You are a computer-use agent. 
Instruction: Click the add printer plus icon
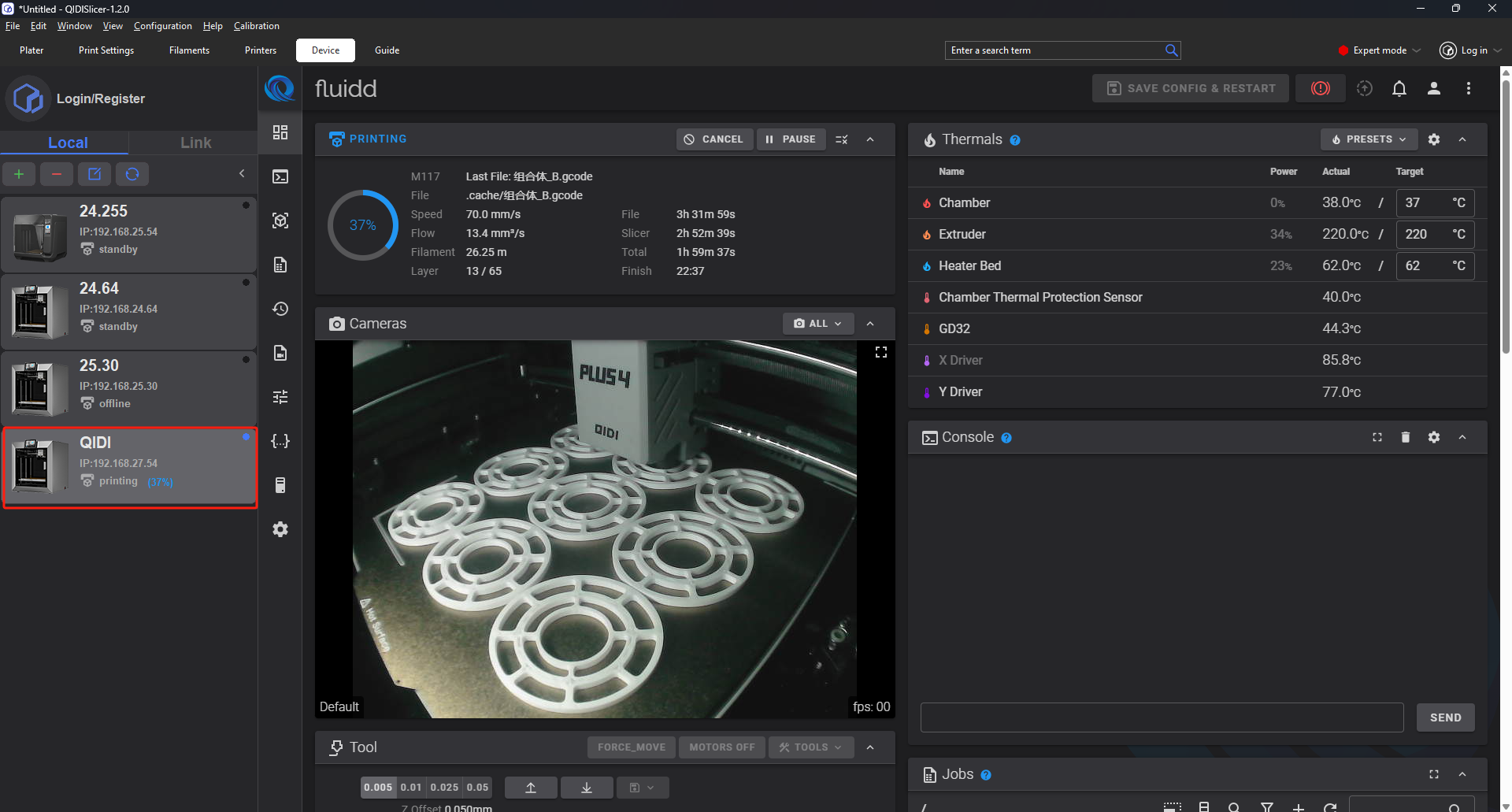click(19, 174)
